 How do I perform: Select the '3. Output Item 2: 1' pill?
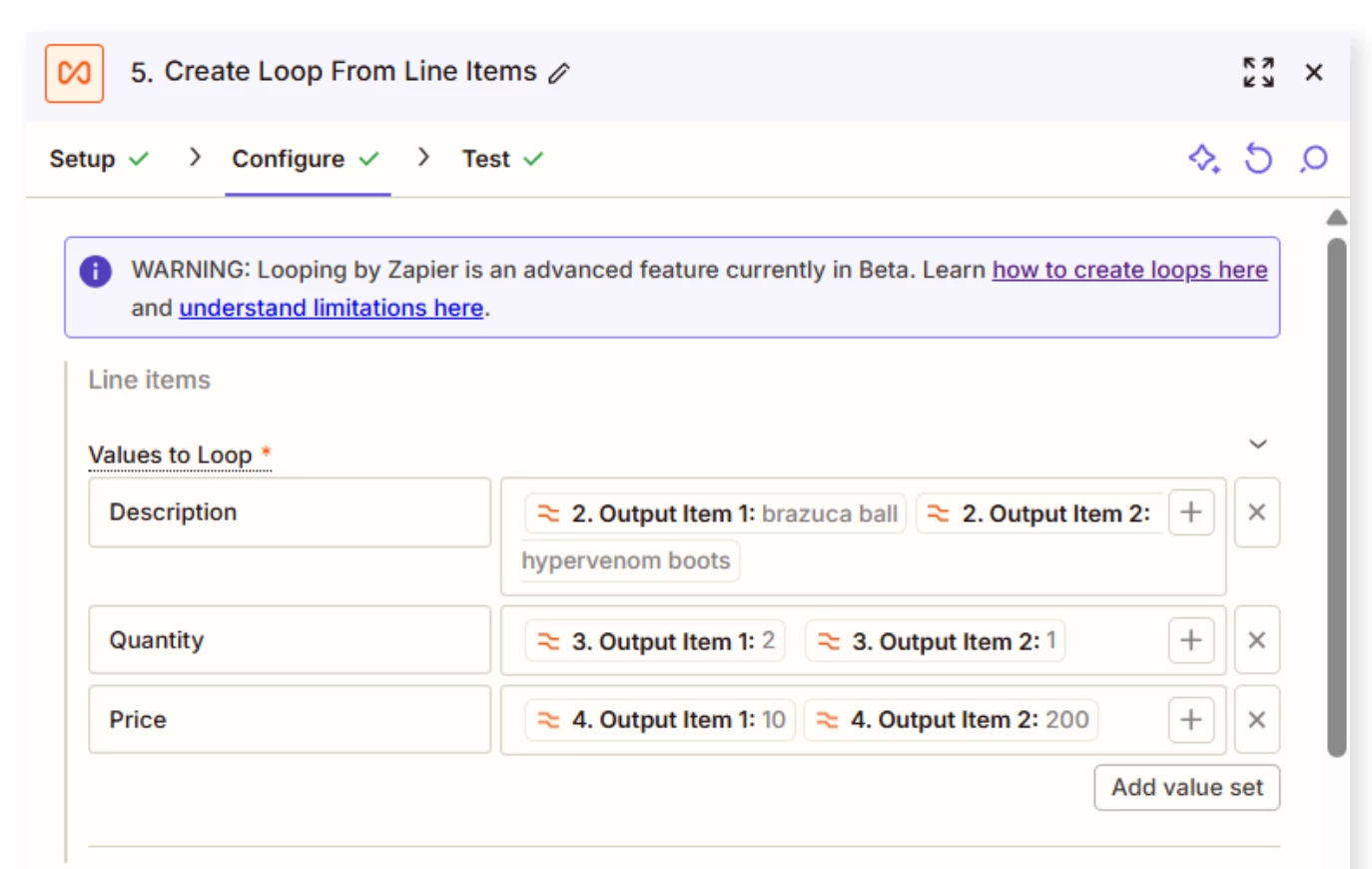936,641
